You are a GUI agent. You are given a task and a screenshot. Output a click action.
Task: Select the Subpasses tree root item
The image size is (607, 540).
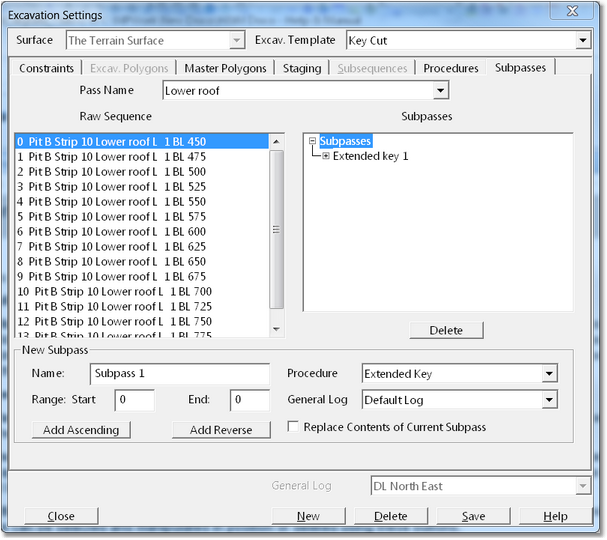pos(345,141)
